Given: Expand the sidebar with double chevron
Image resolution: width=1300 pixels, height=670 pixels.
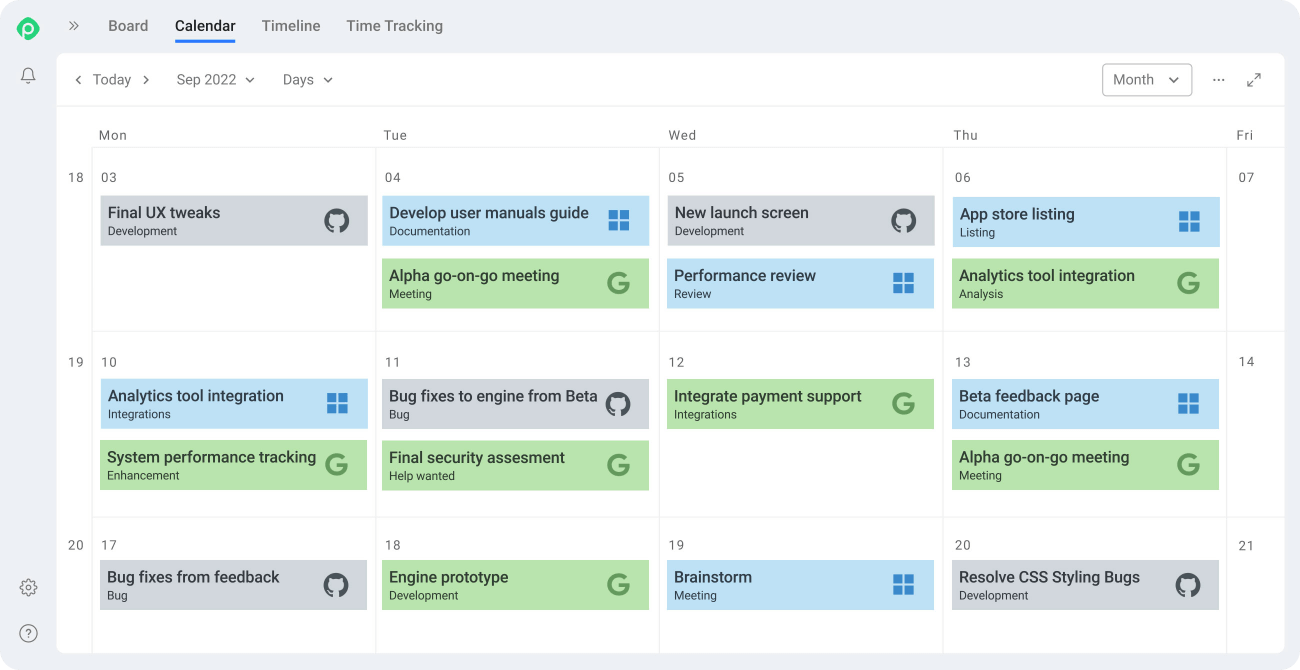Looking at the screenshot, I should (74, 26).
